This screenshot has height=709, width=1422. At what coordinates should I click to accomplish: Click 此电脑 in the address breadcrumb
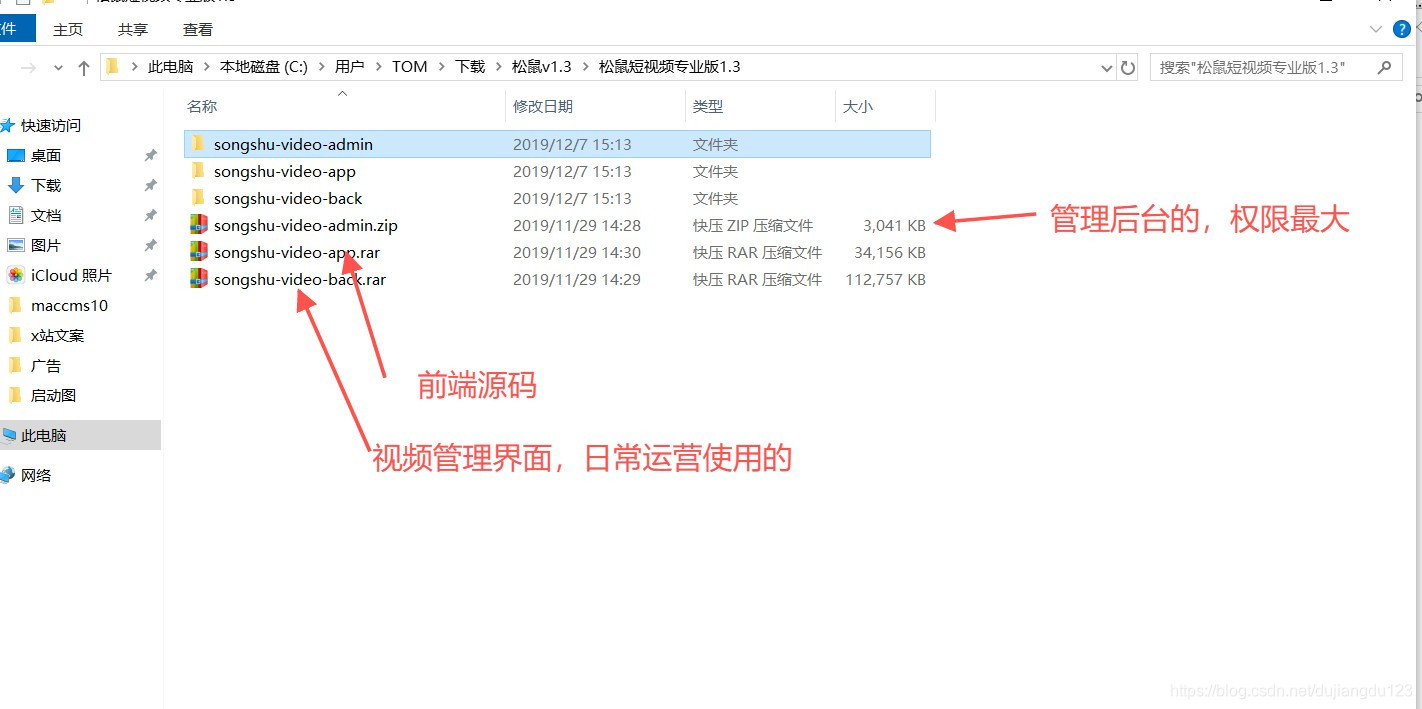point(170,67)
